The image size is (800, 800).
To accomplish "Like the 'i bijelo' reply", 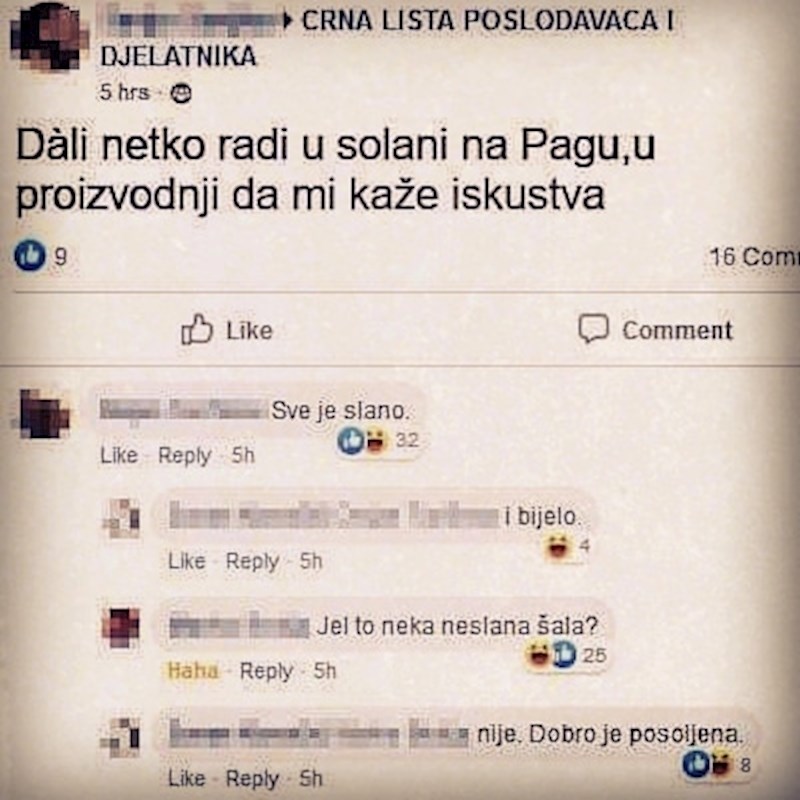I will click(187, 561).
